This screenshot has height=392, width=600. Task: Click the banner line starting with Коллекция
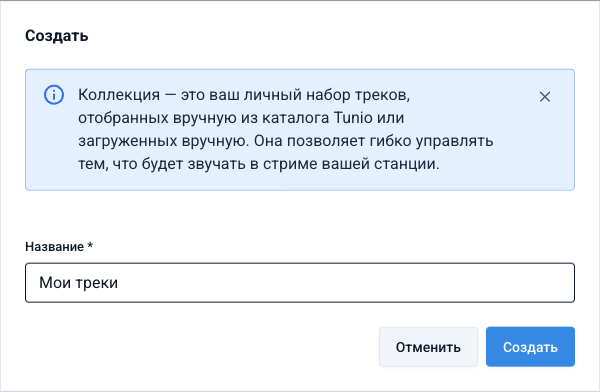pos(244,95)
